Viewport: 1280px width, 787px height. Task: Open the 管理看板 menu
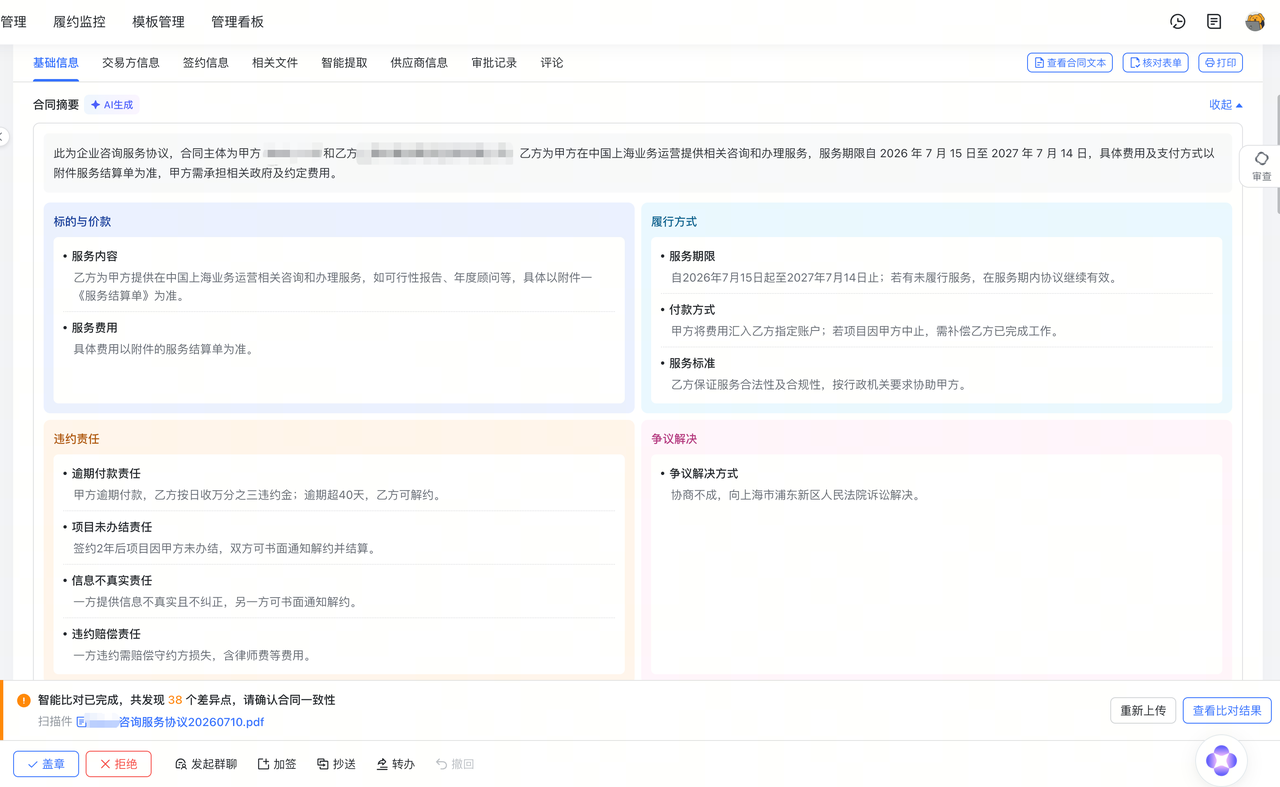(x=237, y=22)
